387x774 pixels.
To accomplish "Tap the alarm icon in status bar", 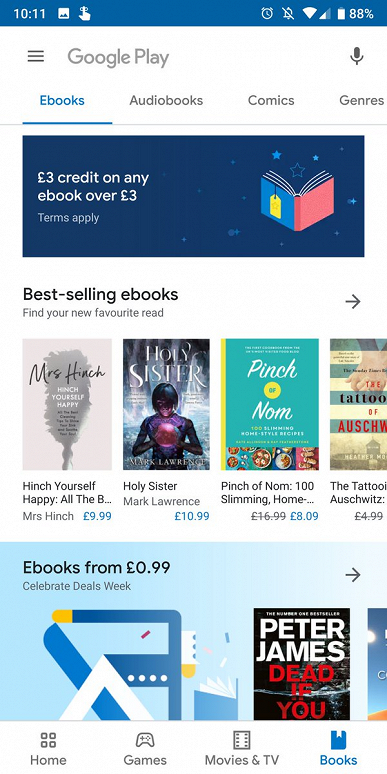I will coord(267,13).
